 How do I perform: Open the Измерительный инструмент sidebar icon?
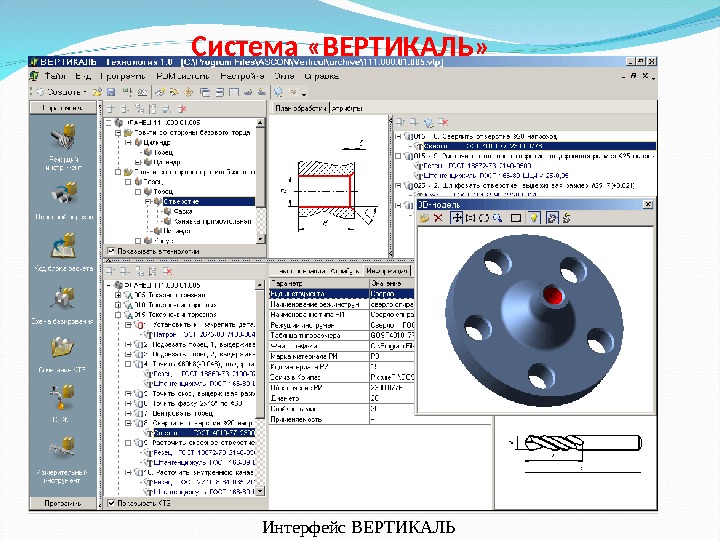point(63,447)
